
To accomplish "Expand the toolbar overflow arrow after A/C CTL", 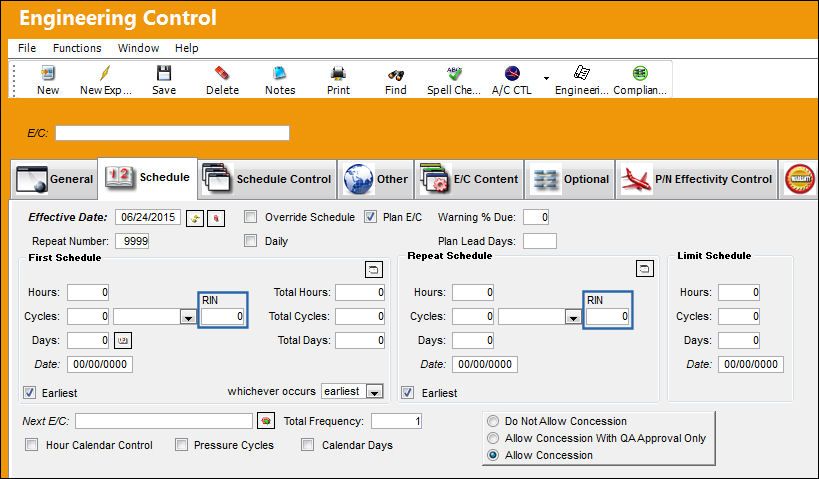I will (546, 78).
